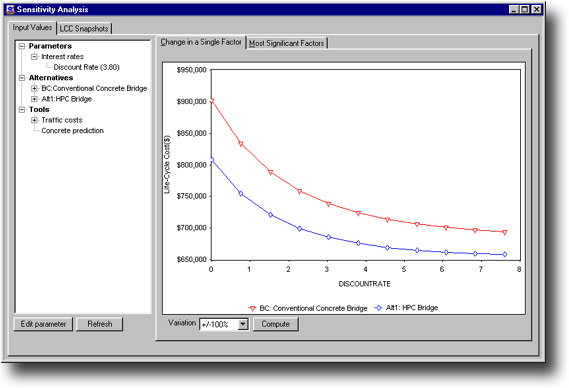
Task: Click the Edit parameter button
Action: click(43, 324)
